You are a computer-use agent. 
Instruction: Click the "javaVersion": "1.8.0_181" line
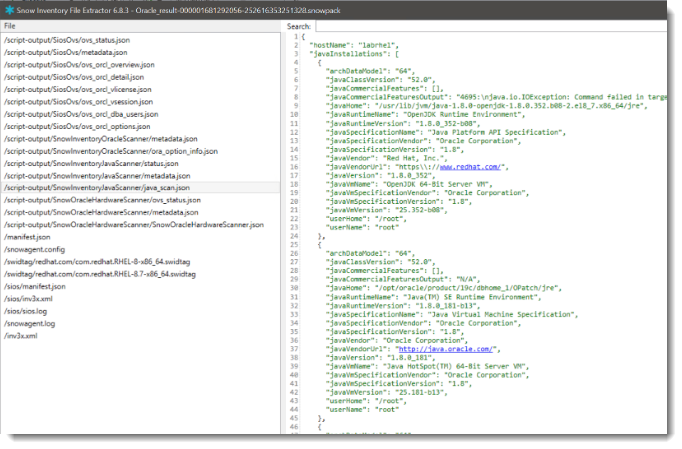[x=380, y=358]
